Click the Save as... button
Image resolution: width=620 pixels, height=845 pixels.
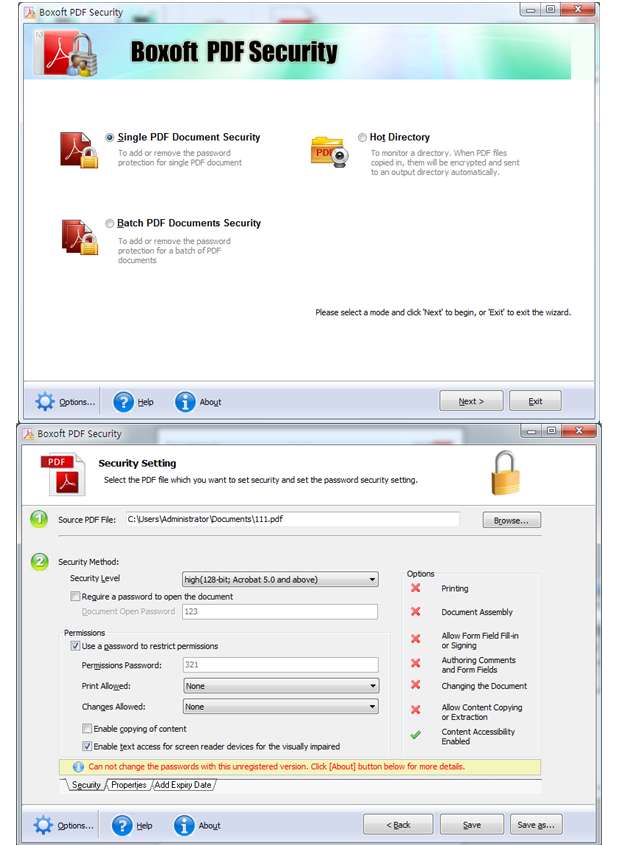(536, 825)
